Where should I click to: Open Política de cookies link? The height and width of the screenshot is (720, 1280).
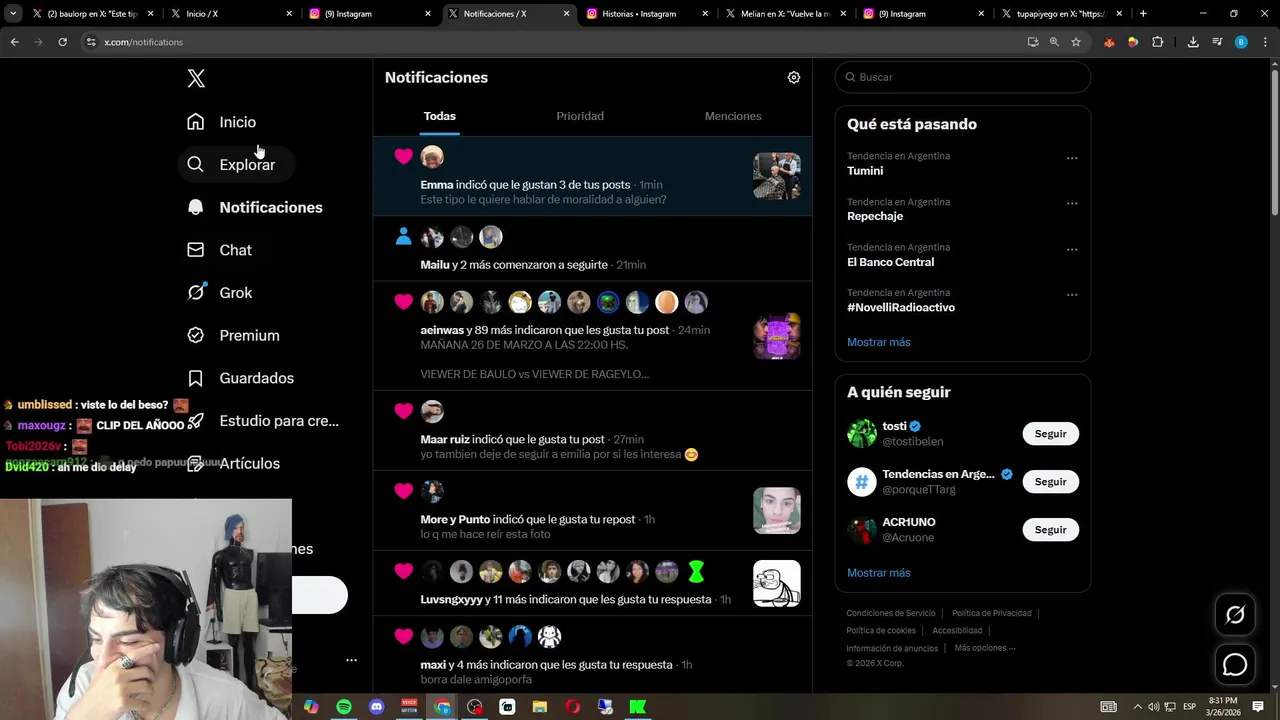coord(881,631)
